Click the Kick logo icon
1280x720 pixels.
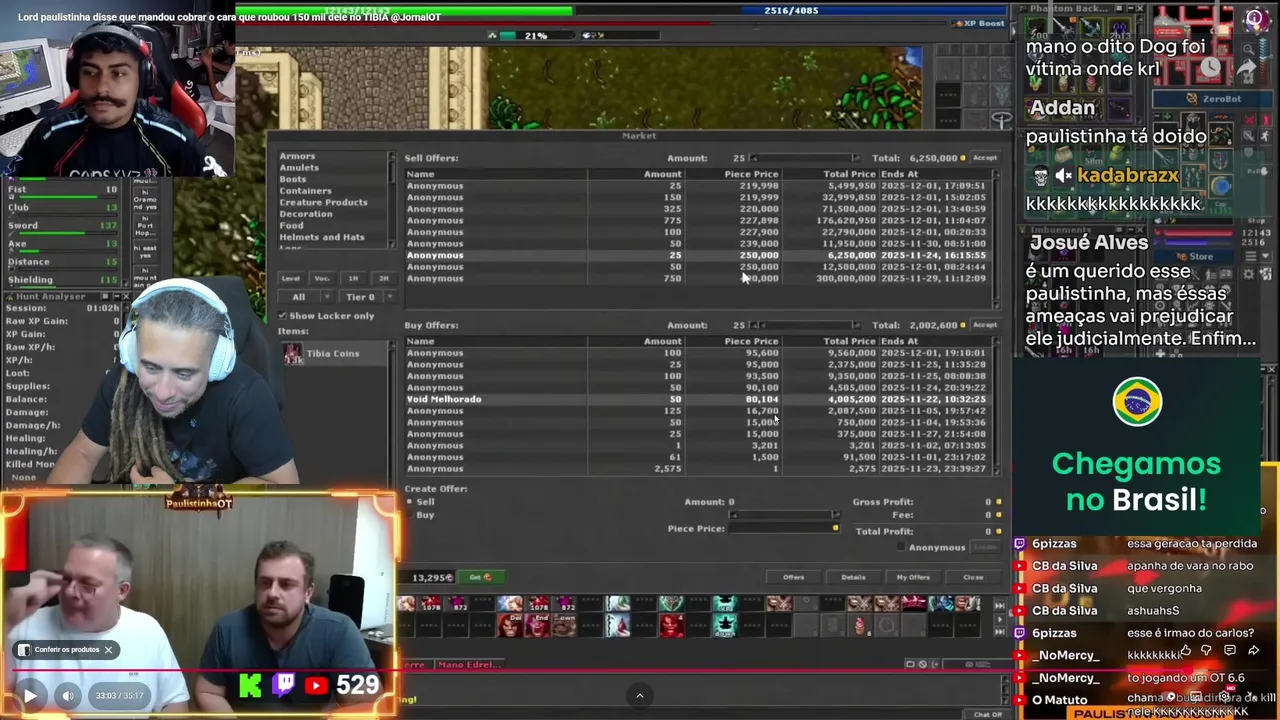(x=250, y=685)
